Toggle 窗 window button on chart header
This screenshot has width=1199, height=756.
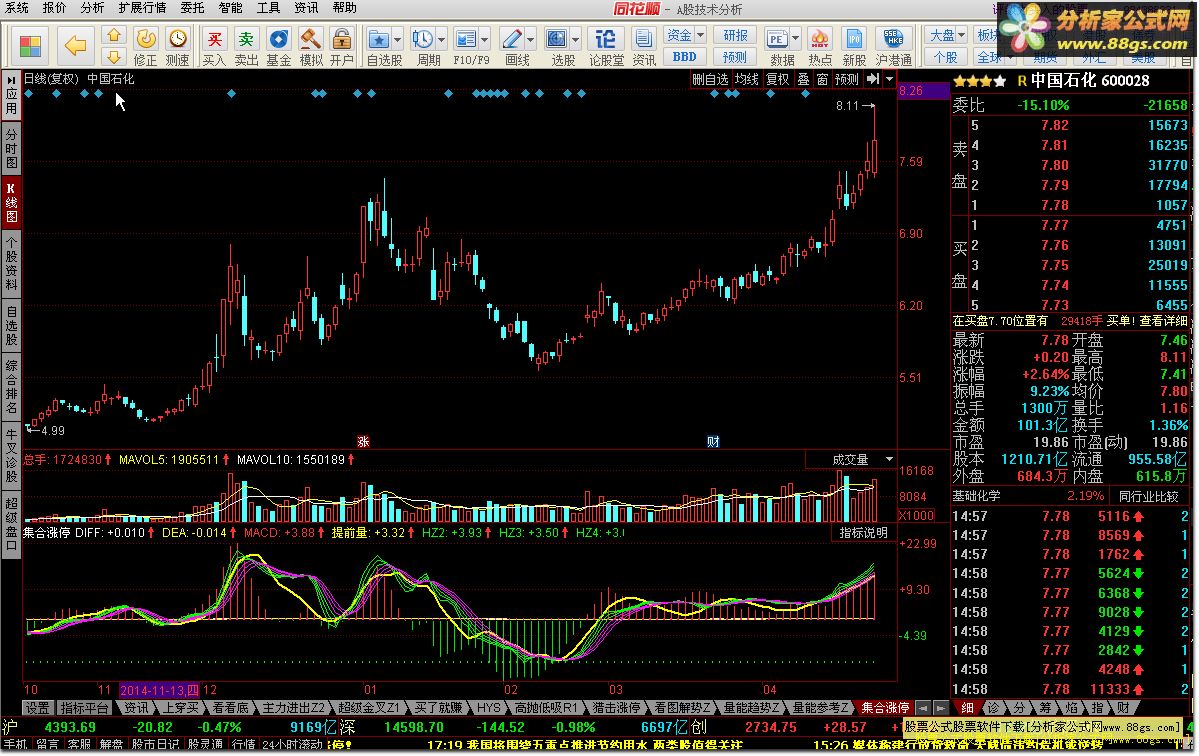[822, 79]
